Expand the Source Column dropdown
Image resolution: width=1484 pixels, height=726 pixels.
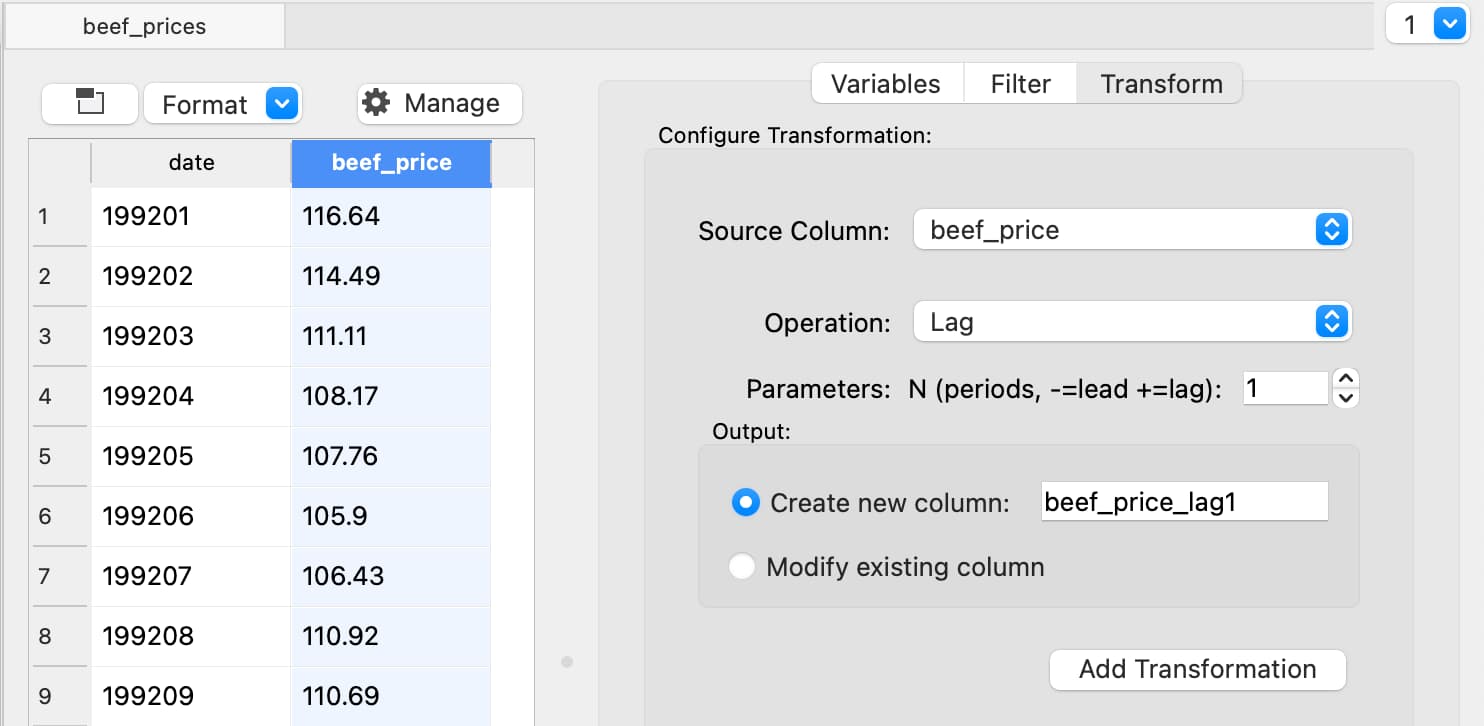[x=1131, y=230]
